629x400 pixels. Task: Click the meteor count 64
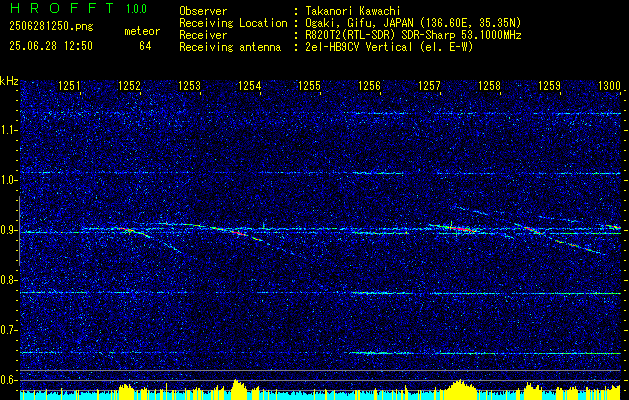pyautogui.click(x=145, y=46)
